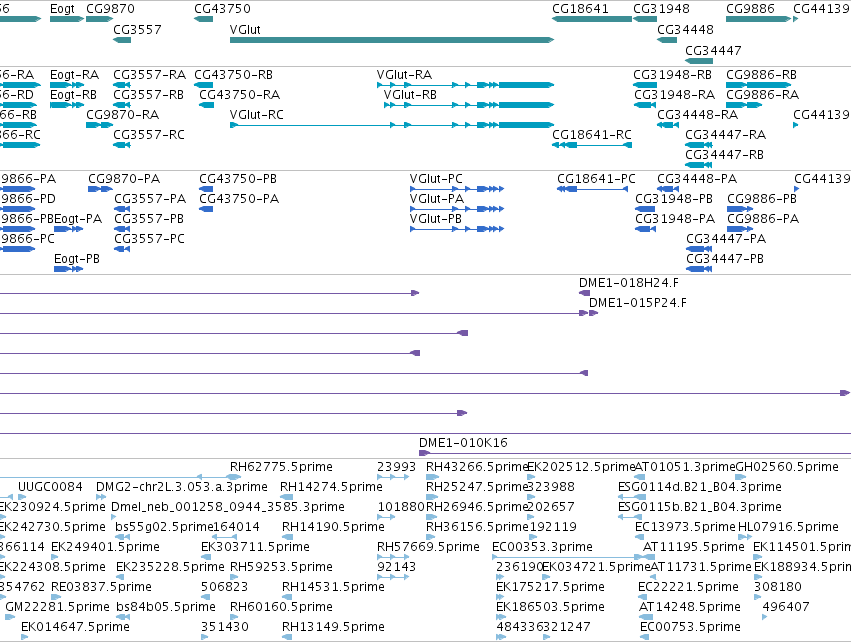Click protein CG31948-PB
Screen dimensions: 851x642
(645, 209)
